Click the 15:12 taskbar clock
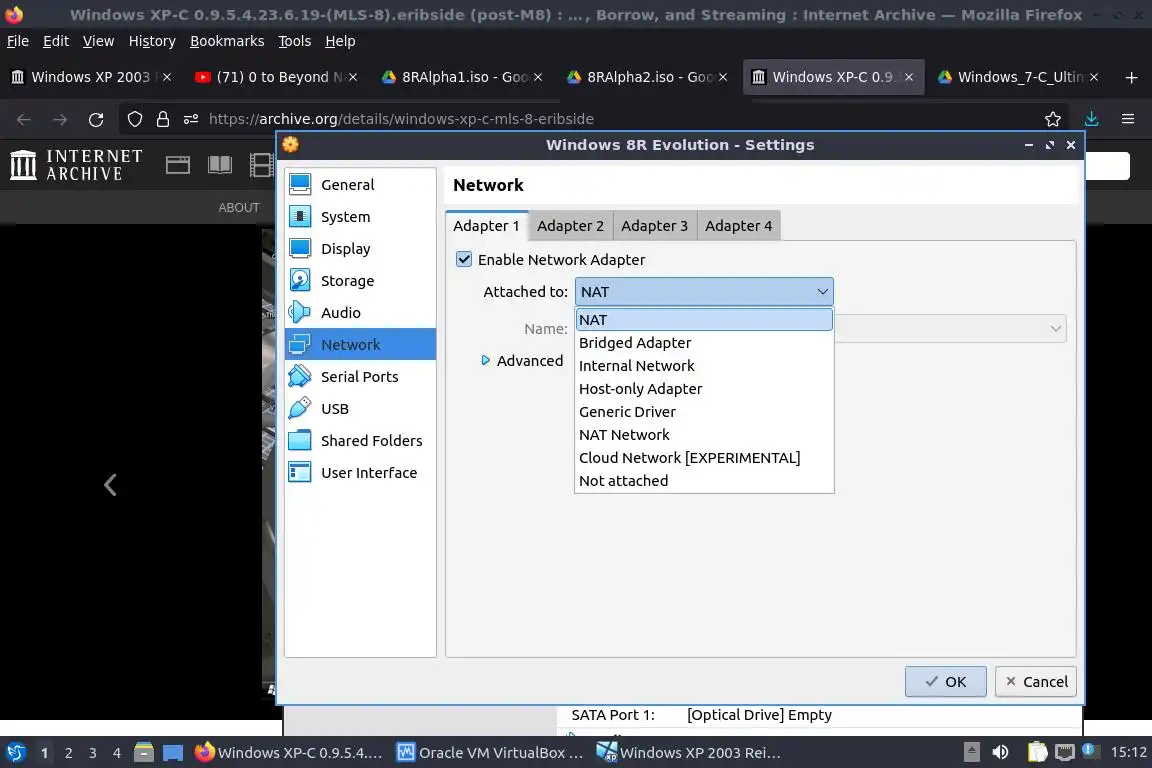The image size is (1152, 768). [1128, 752]
